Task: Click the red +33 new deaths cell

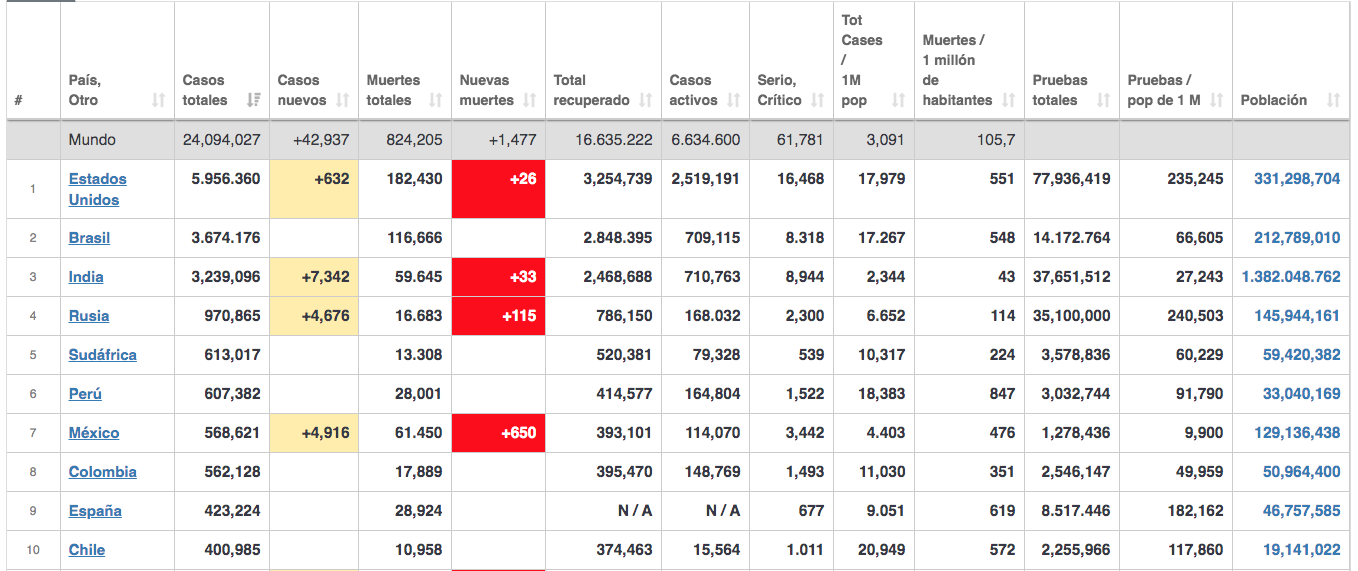Action: (x=498, y=277)
